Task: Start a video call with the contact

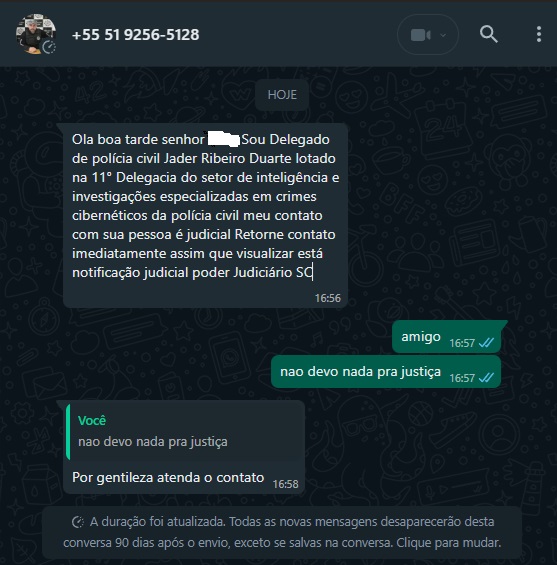Action: pyautogui.click(x=420, y=35)
